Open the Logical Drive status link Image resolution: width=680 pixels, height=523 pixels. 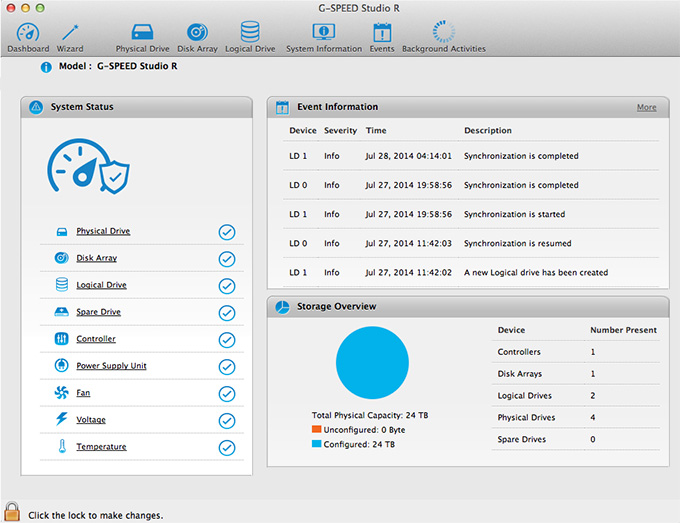coord(101,285)
